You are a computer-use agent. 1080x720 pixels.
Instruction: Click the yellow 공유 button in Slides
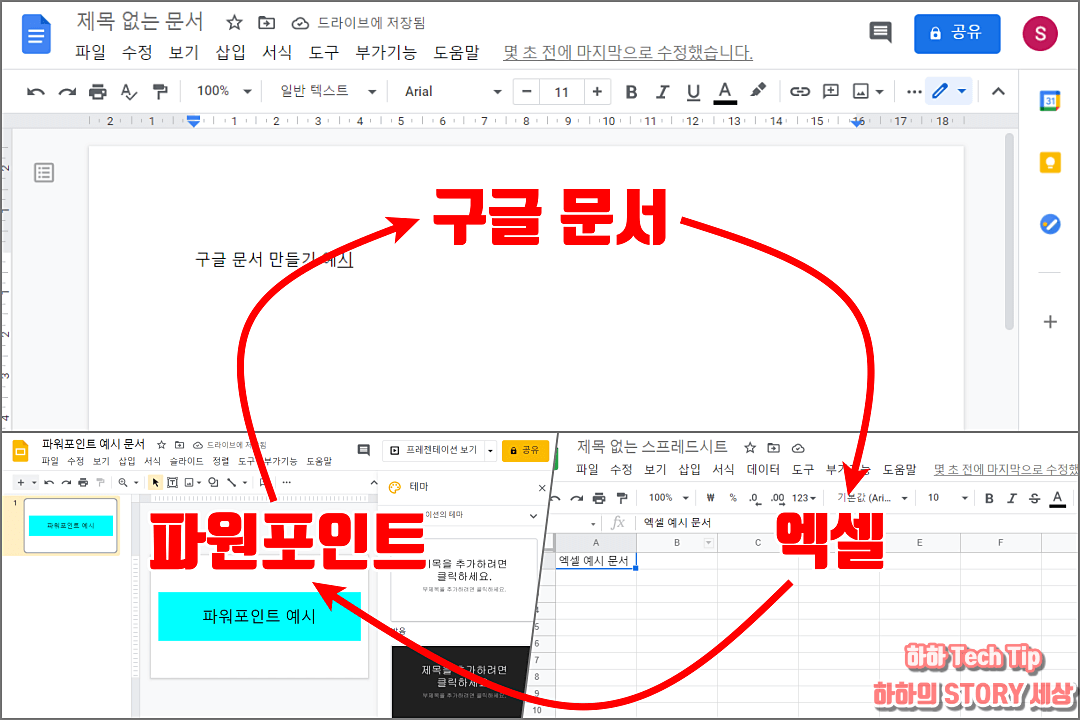coord(525,450)
